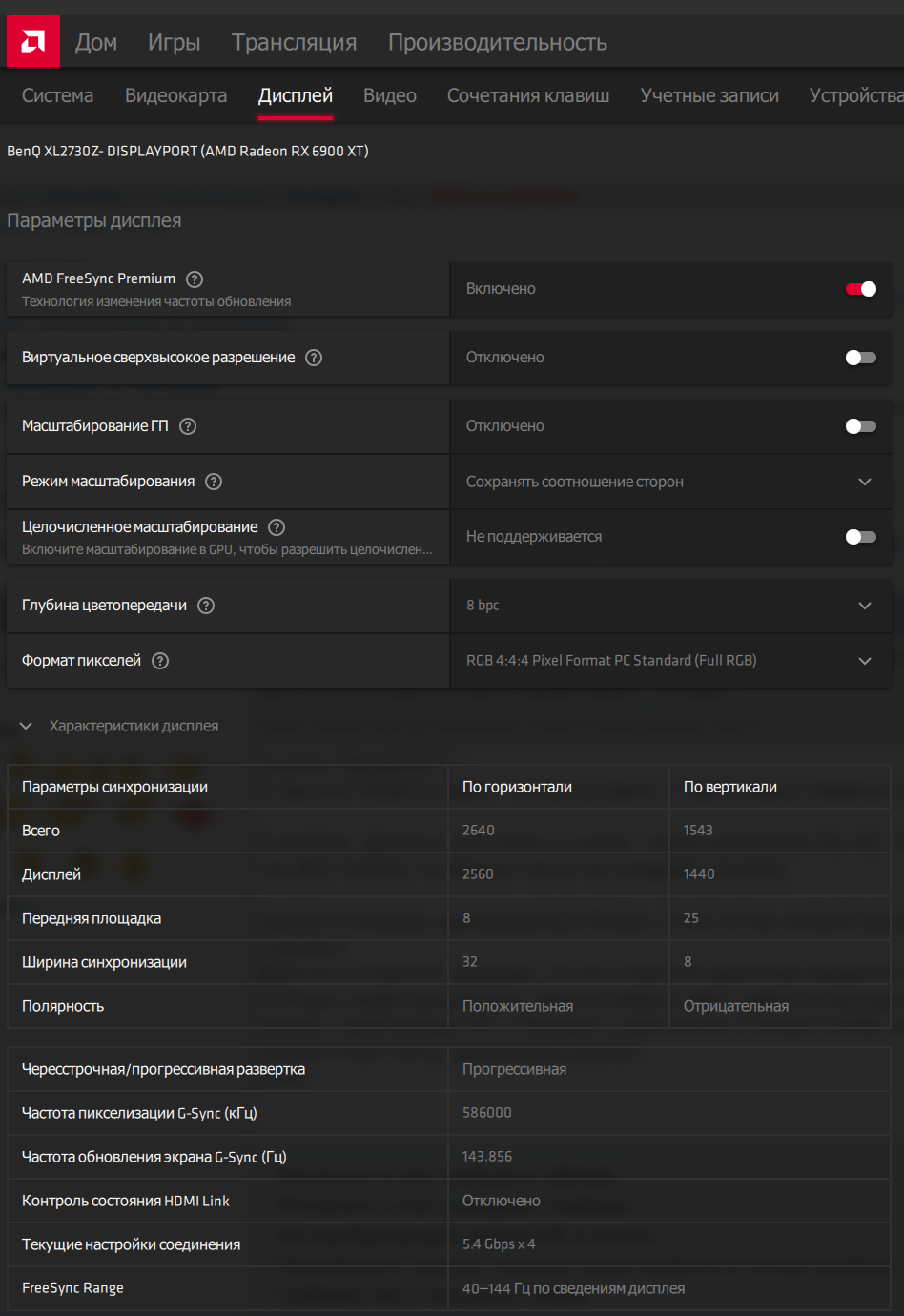Screen dimensions: 904x1316
Task: Show help for Виртуальное сверхвысокое разрешение
Action: (314, 358)
